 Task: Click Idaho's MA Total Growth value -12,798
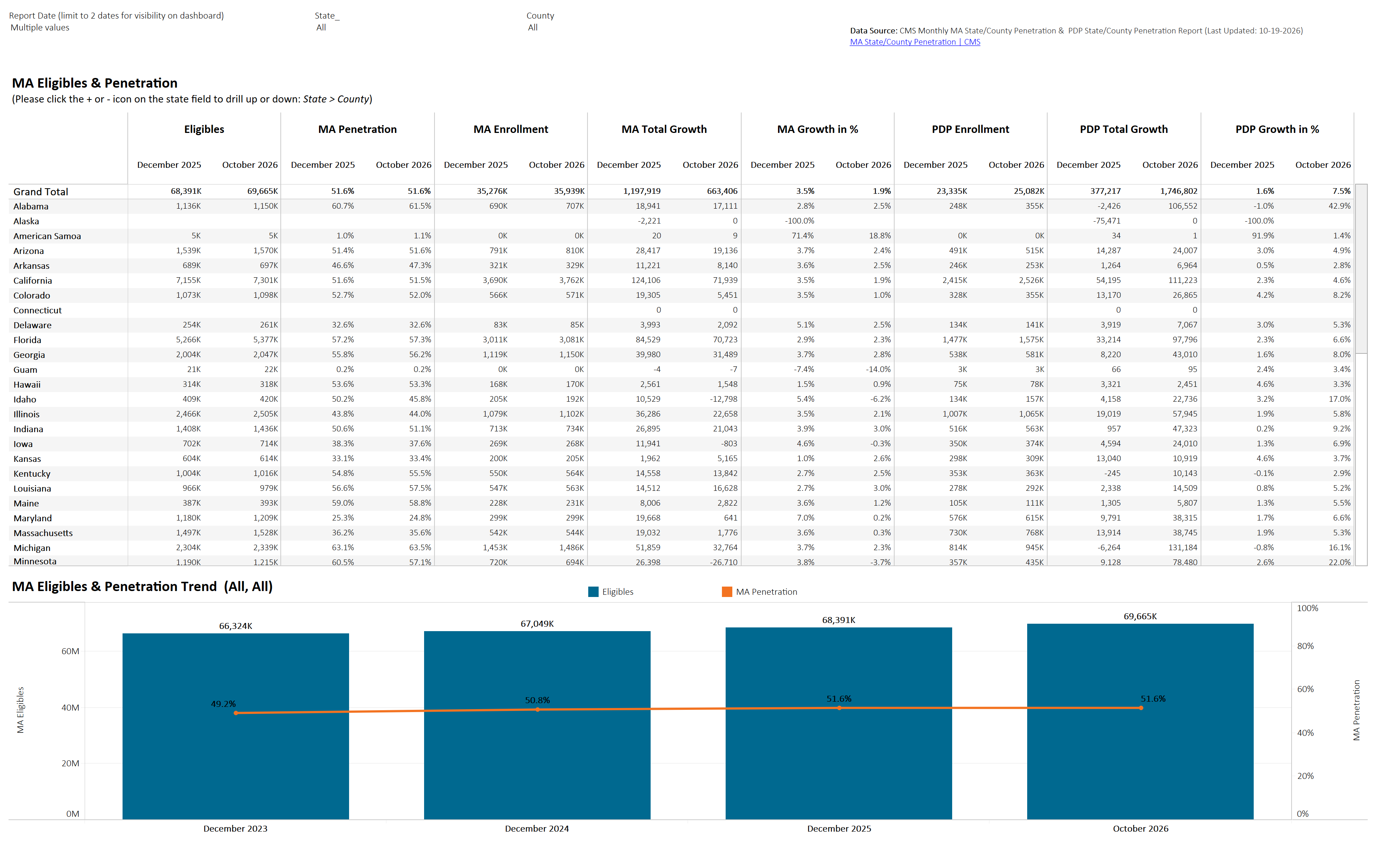[x=723, y=399]
